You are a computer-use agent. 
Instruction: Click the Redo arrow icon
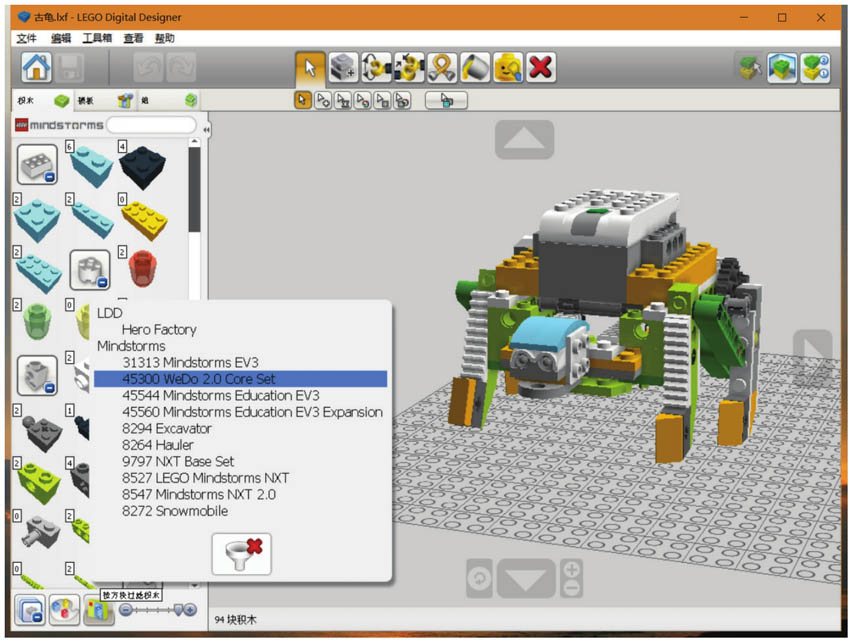tap(181, 68)
